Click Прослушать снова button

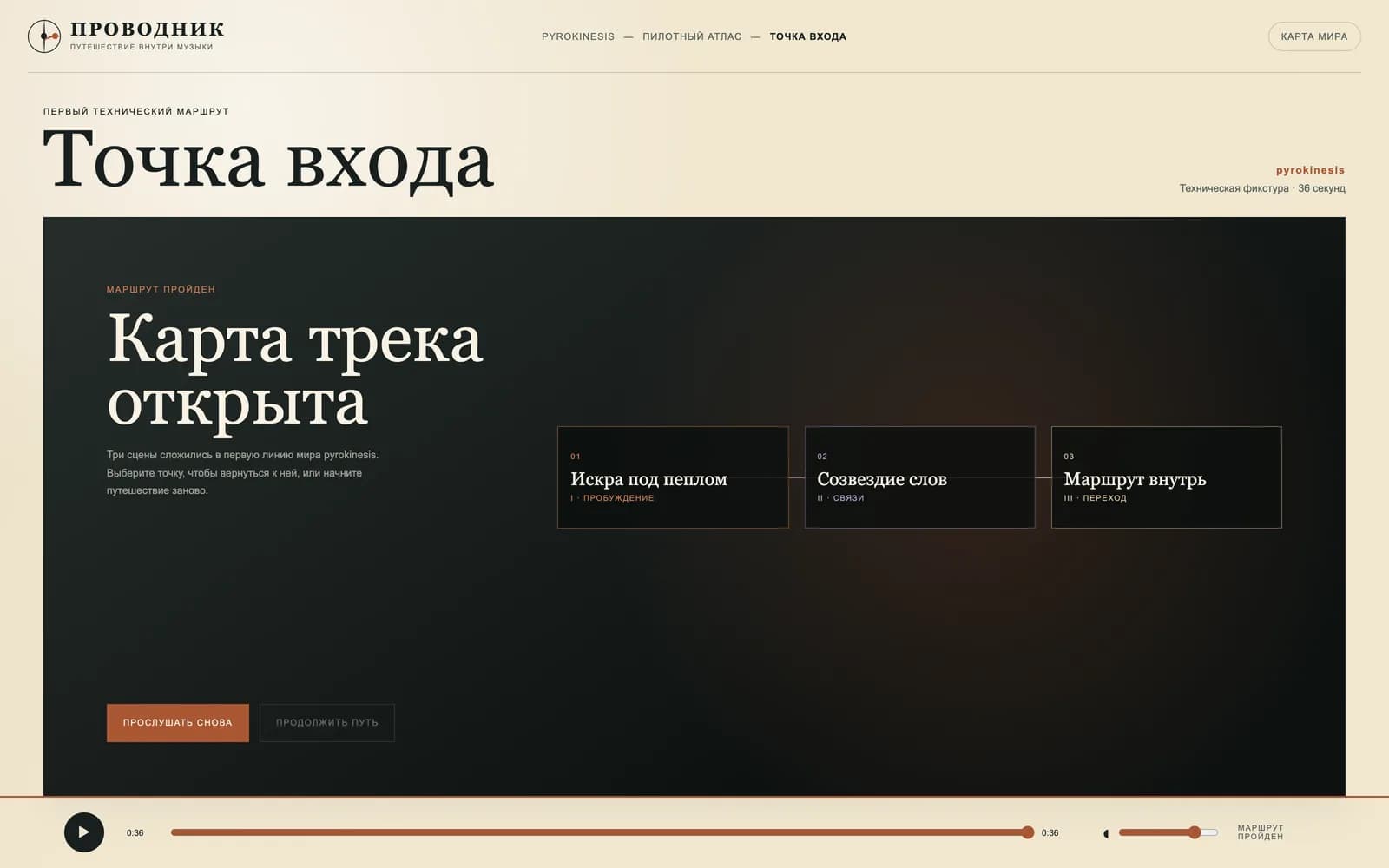[x=178, y=723]
